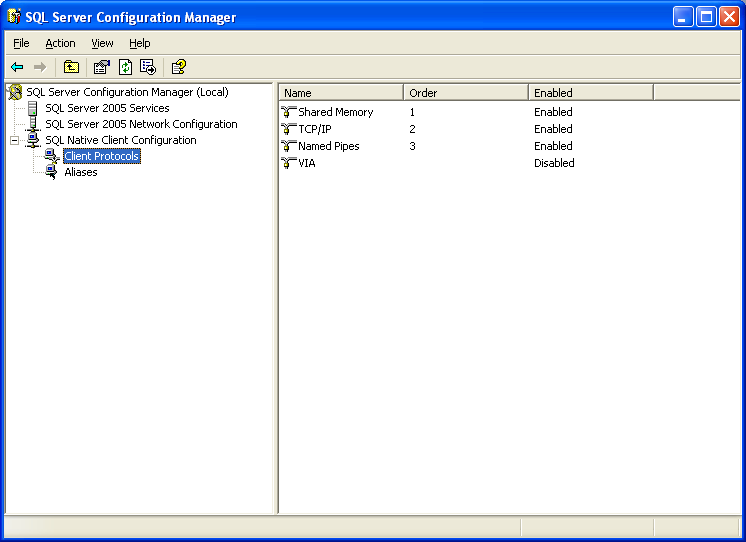
Task: Click the Disabled status of VIA
Action: pos(554,163)
